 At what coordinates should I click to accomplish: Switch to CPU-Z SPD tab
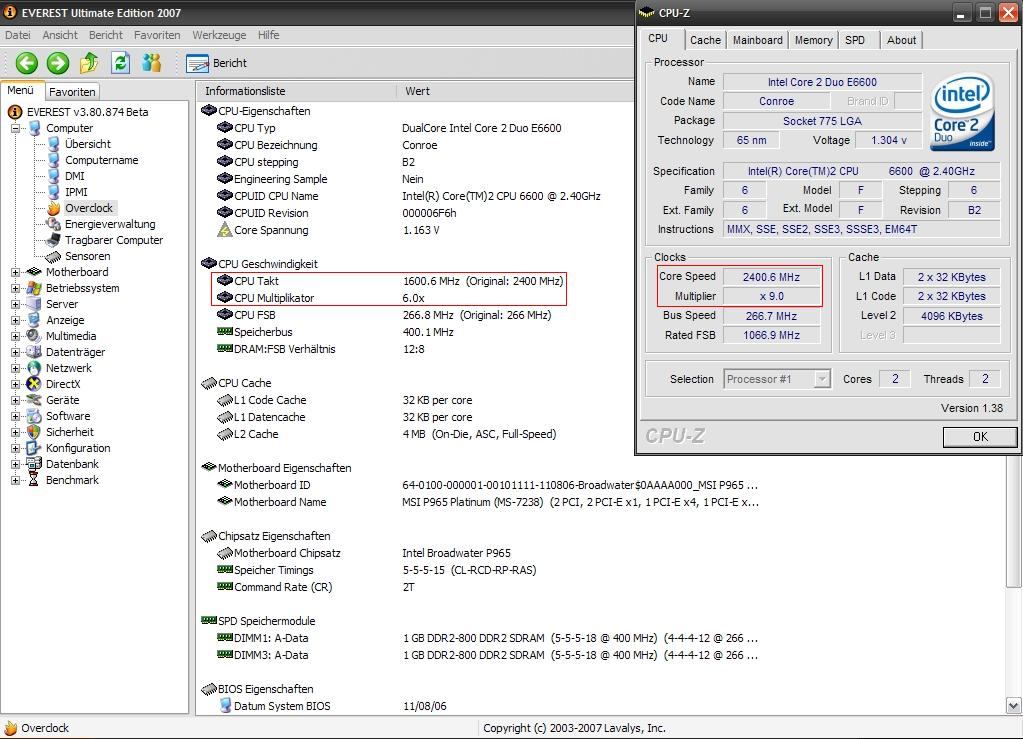click(855, 40)
